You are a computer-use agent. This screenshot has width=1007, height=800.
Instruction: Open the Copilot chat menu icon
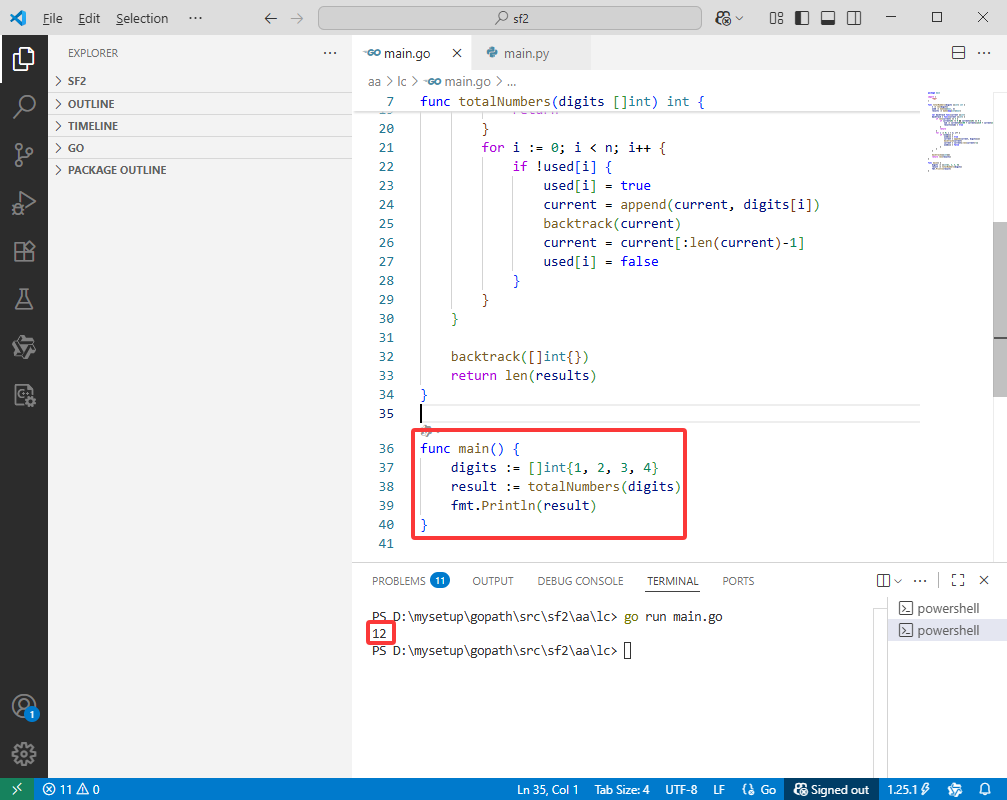(x=723, y=18)
